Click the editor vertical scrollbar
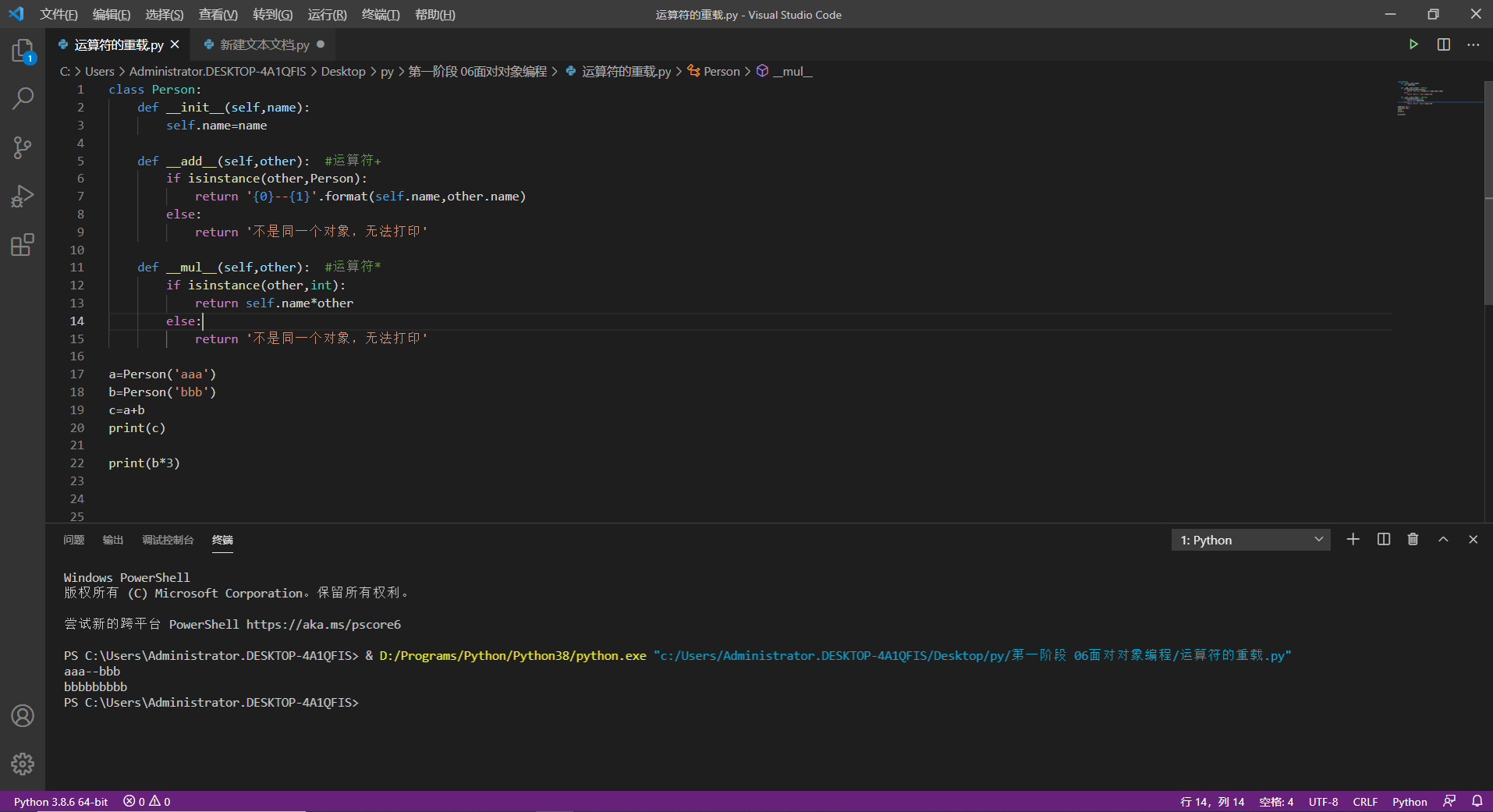Image resolution: width=1493 pixels, height=812 pixels. click(1488, 191)
